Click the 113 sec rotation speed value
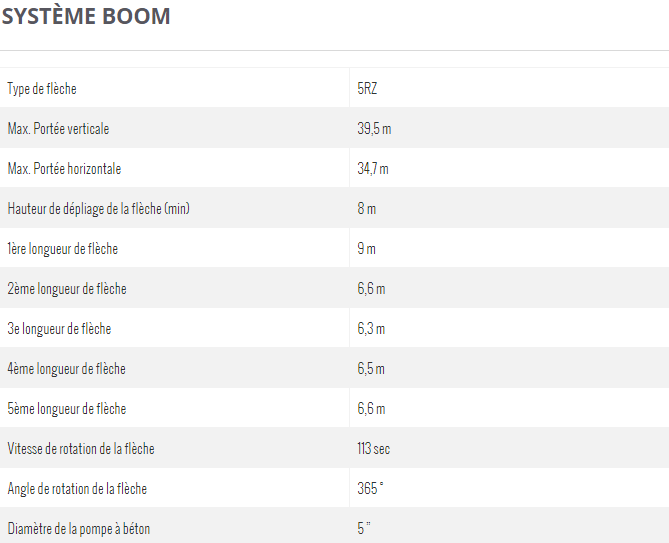This screenshot has height=543, width=669. pos(374,449)
